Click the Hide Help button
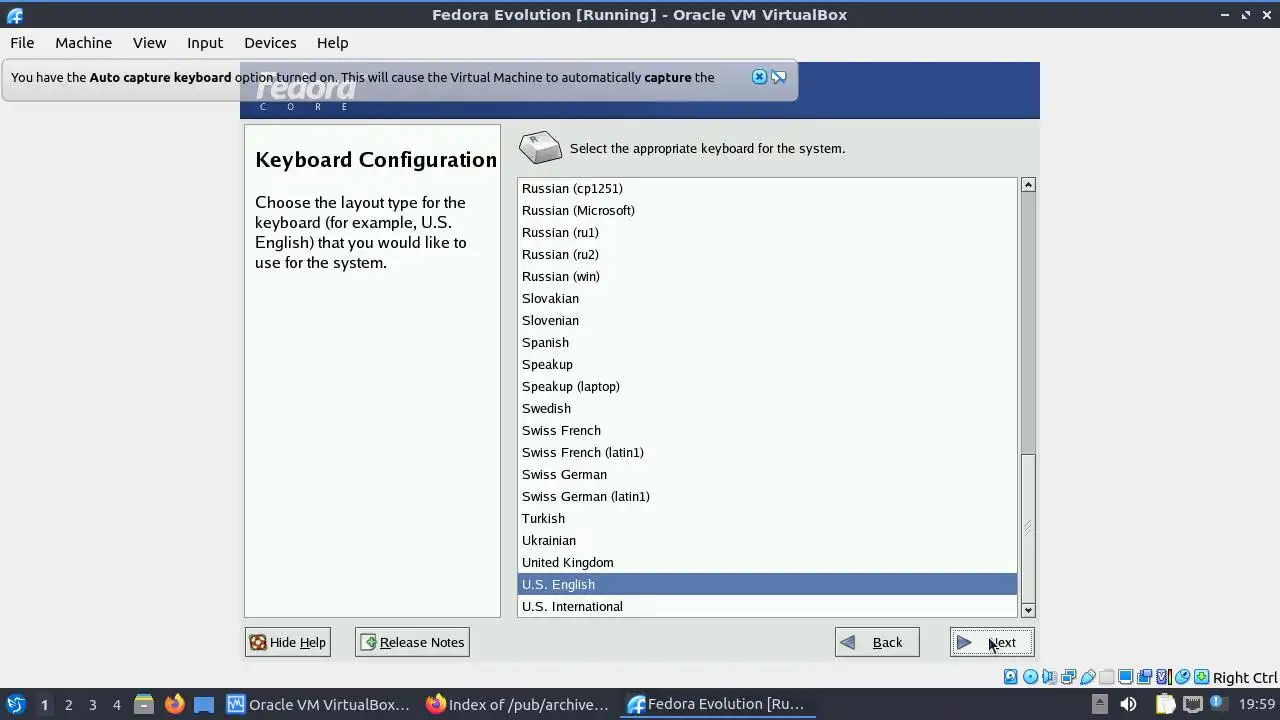This screenshot has height=720, width=1280. (x=288, y=642)
